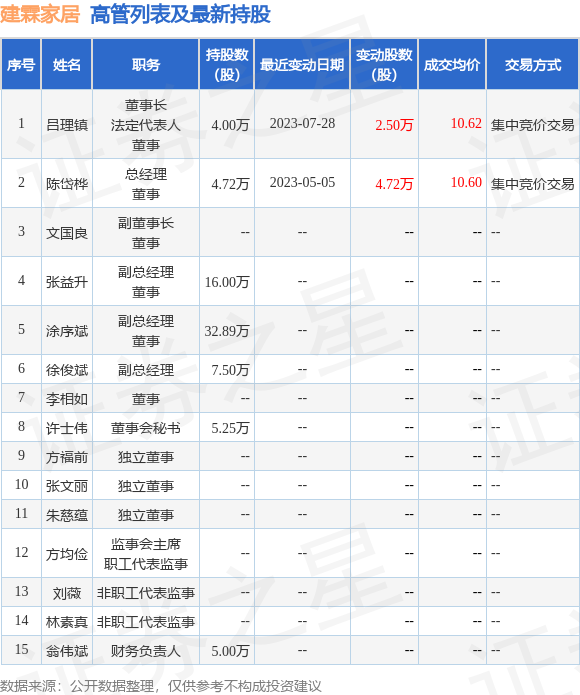This screenshot has height=695, width=580.
Task: Click the 建霖家居 company name in title
Action: [x=40, y=15]
